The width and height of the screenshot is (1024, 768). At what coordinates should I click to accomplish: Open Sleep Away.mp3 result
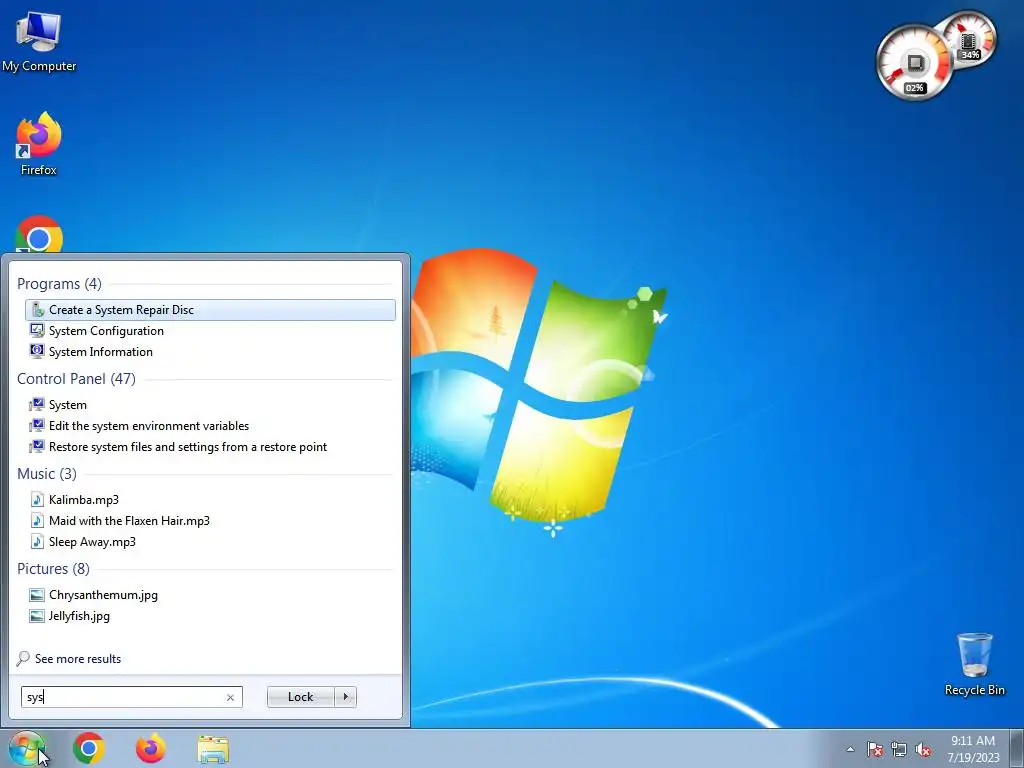coord(210,541)
